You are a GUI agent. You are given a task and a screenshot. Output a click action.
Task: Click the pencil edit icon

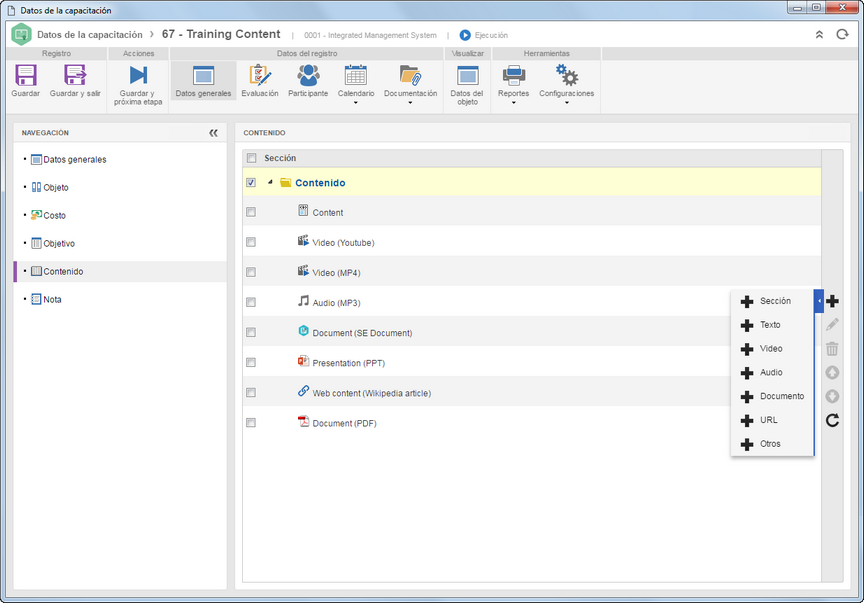point(832,325)
